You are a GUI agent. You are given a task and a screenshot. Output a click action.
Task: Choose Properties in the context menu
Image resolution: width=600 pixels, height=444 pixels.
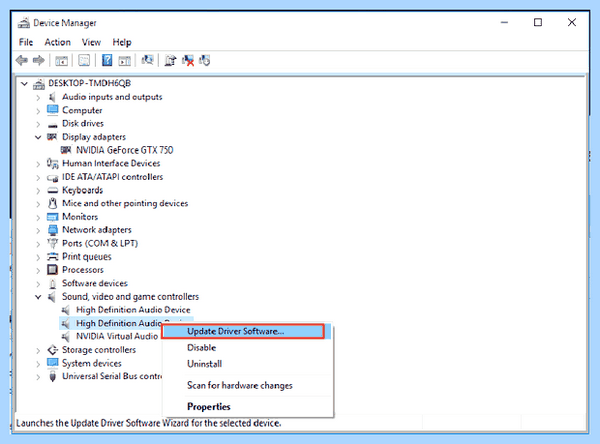[x=248, y=406]
